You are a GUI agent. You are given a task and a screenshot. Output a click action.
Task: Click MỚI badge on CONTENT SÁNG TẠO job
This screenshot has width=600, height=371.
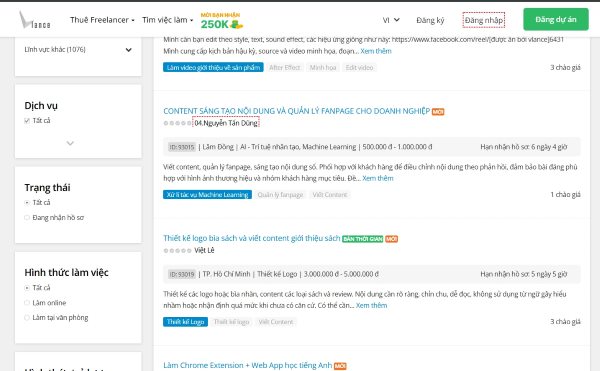pyautogui.click(x=438, y=112)
